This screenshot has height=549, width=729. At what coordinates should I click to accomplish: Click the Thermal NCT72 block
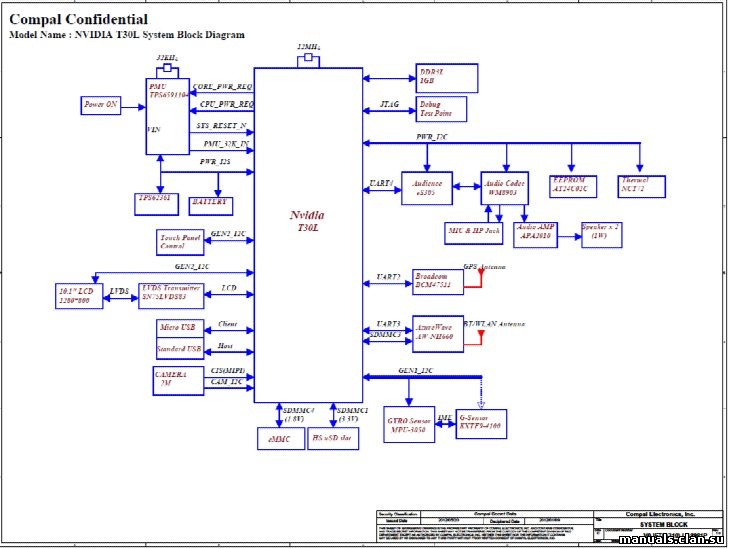[x=642, y=186]
